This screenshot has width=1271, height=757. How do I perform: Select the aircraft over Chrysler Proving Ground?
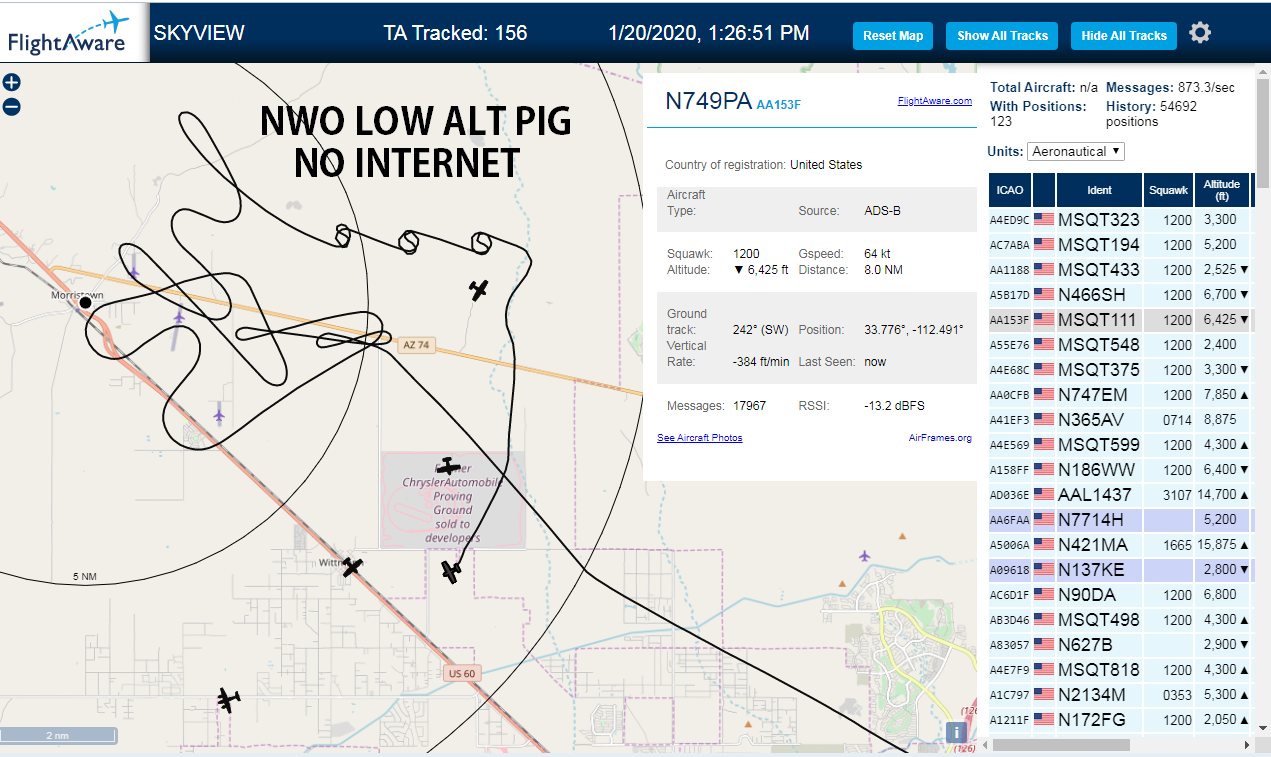[x=449, y=466]
